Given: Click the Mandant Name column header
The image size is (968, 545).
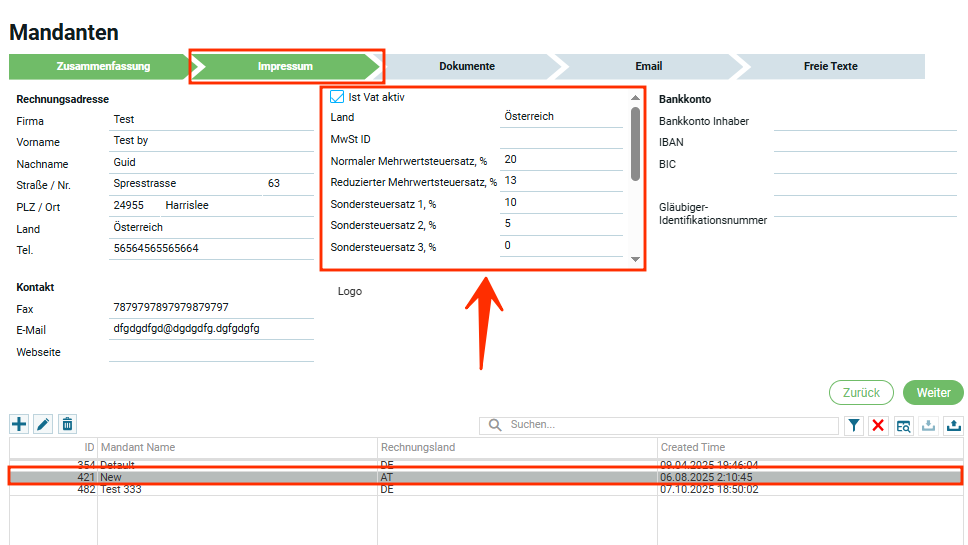Looking at the screenshot, I should [x=238, y=447].
